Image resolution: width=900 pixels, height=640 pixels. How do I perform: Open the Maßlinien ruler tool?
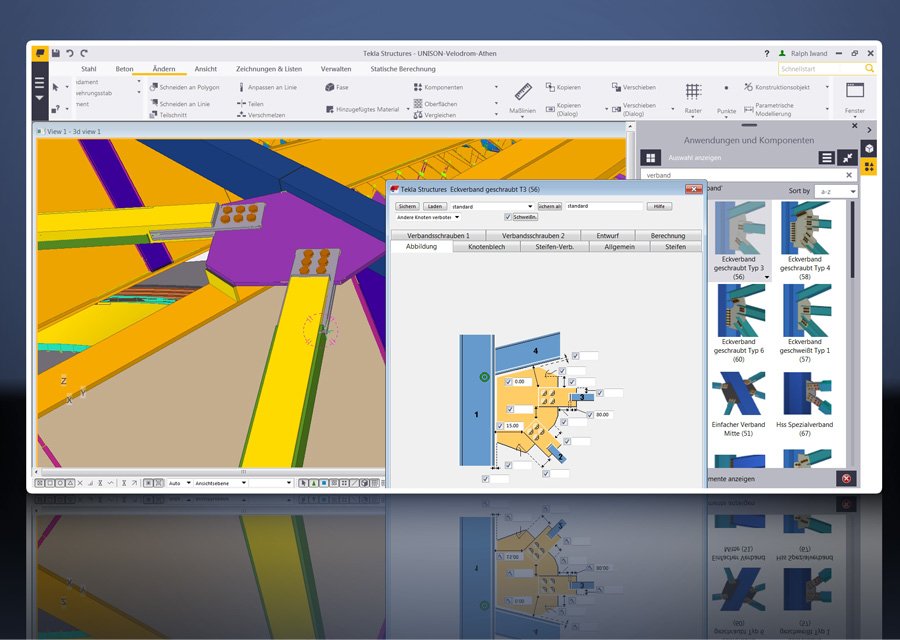522,98
